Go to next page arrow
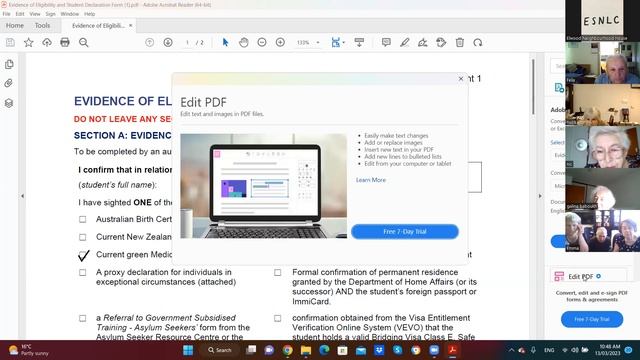 click(x=168, y=42)
